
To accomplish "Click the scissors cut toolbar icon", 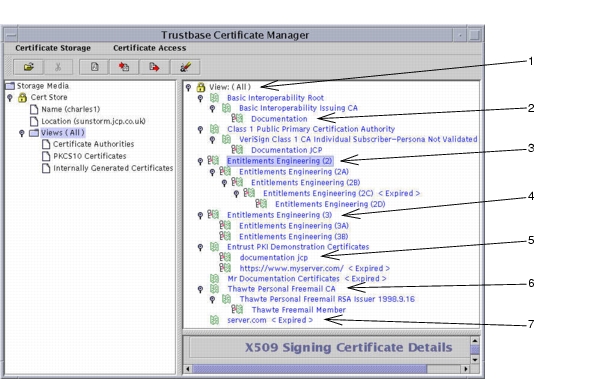I will 58,67.
